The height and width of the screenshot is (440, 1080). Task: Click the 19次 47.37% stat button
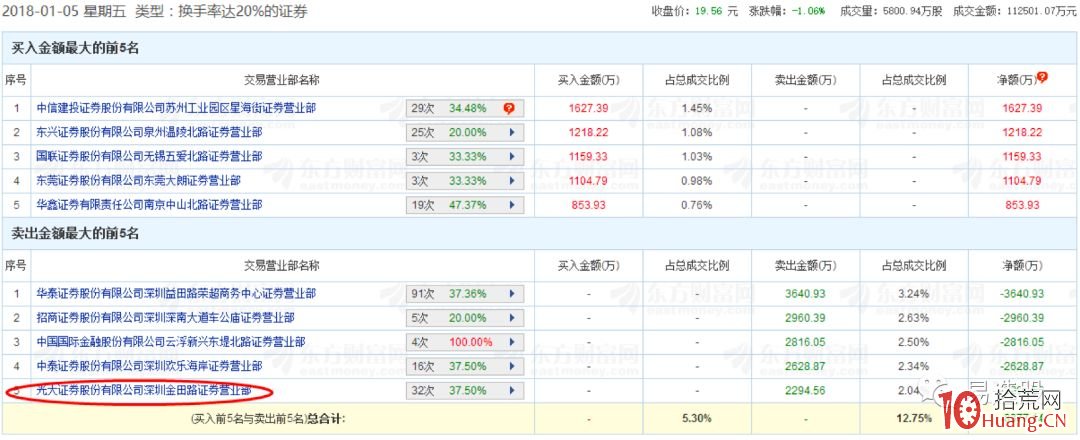(x=465, y=205)
